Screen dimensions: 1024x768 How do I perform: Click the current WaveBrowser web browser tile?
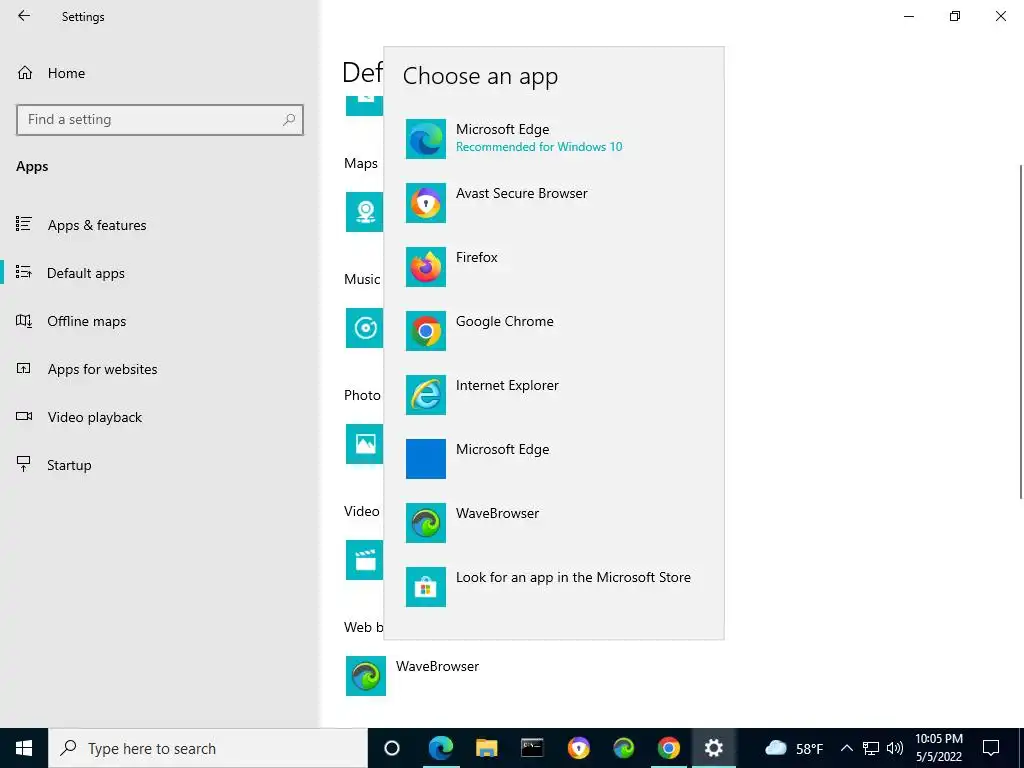point(366,676)
